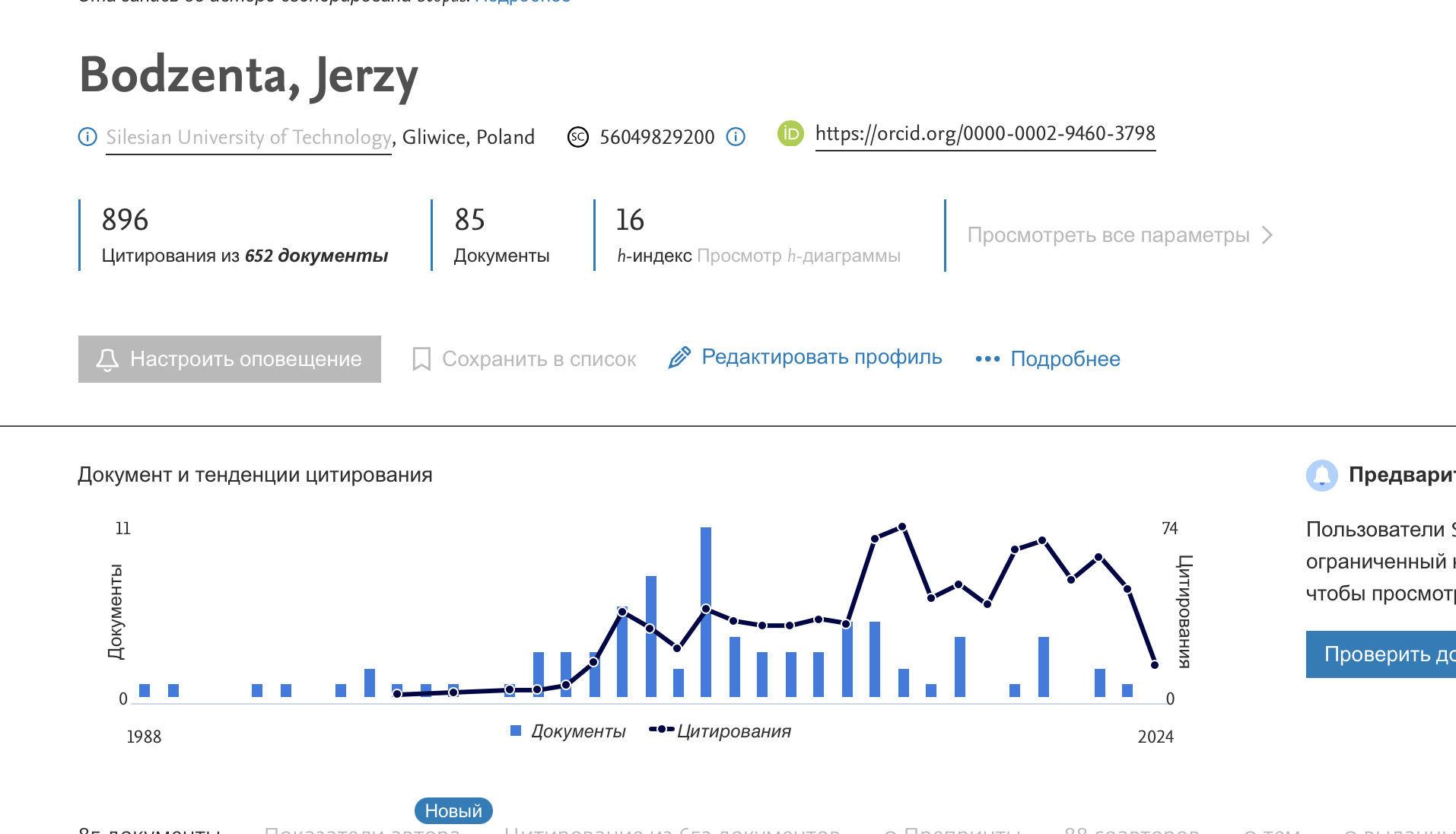Click the first documents bar near 1988

point(145,691)
